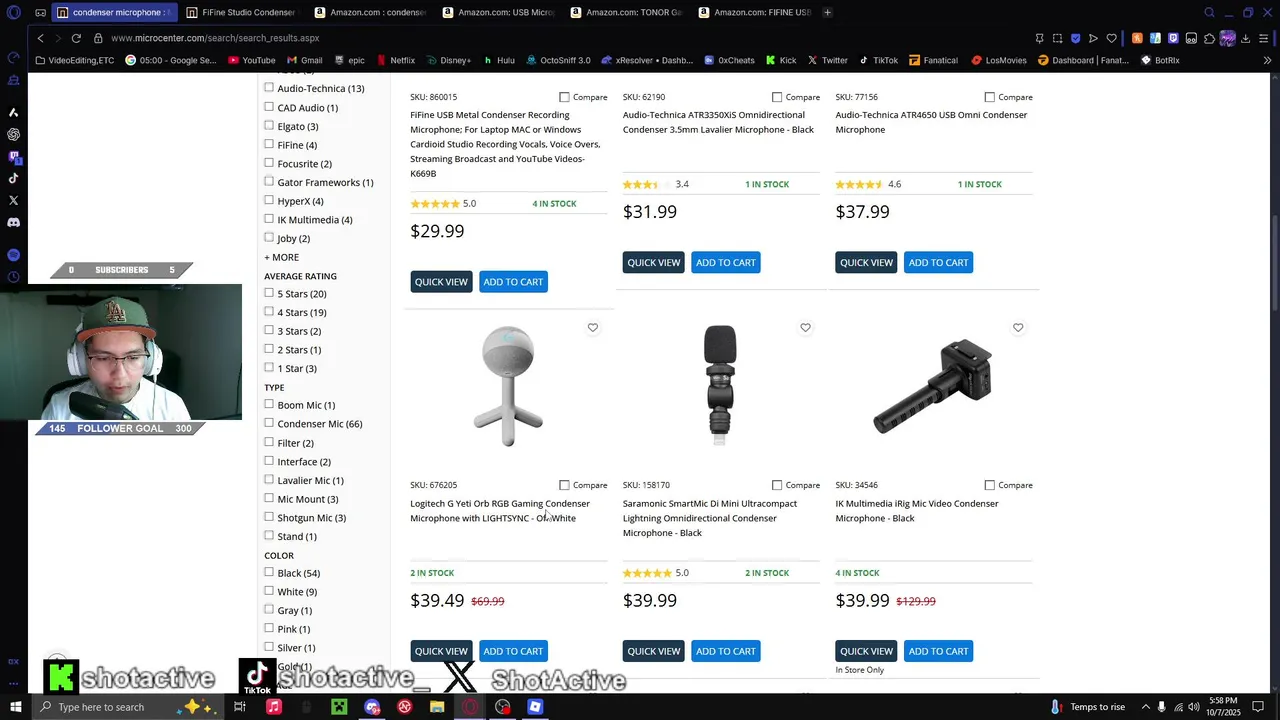Viewport: 1280px width, 720px height.
Task: Expand the + MORE brands list
Action: point(281,257)
